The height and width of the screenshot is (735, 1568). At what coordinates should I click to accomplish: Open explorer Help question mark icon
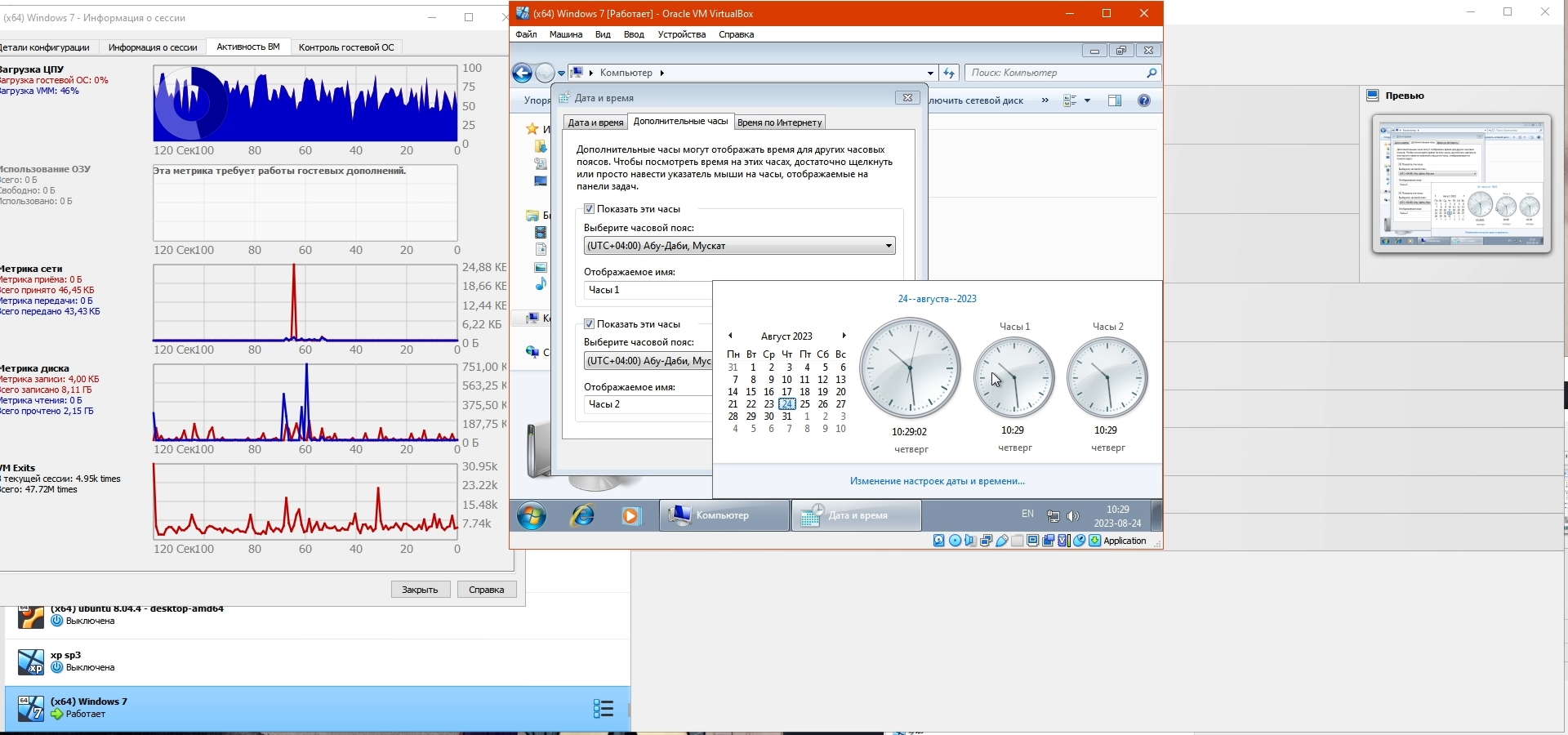(x=1144, y=100)
